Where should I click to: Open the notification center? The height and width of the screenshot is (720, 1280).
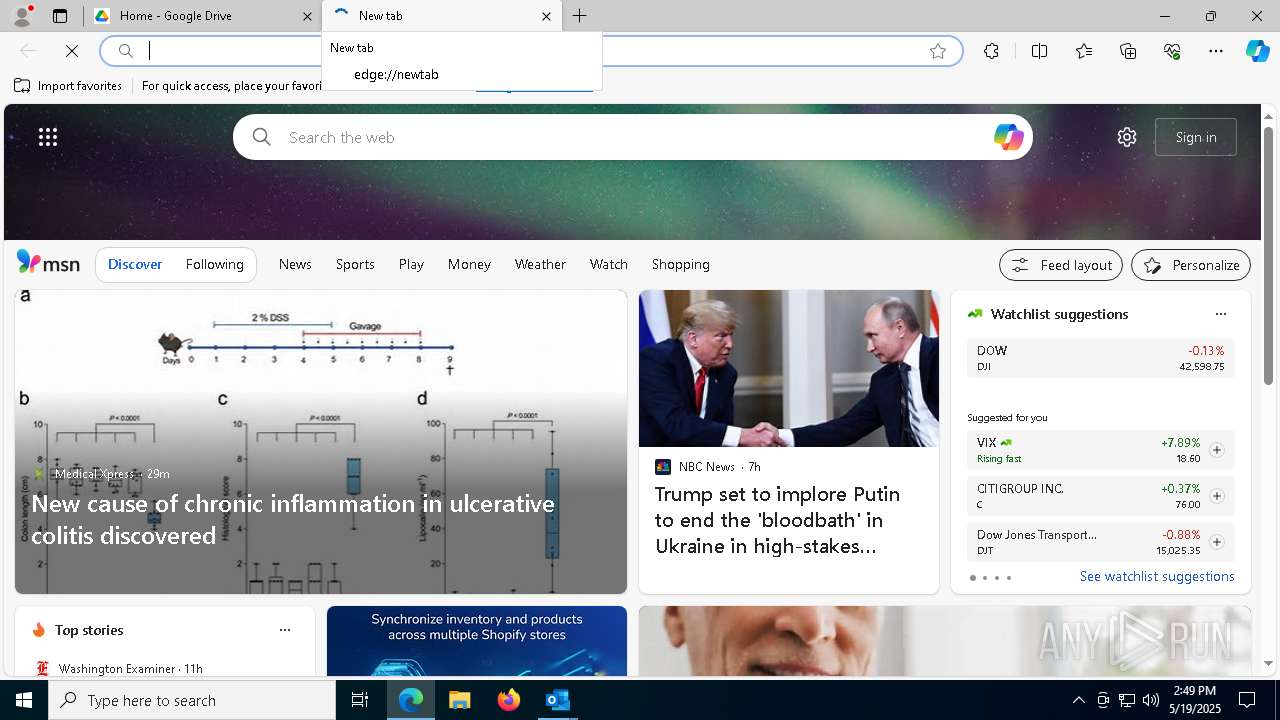tap(1247, 700)
